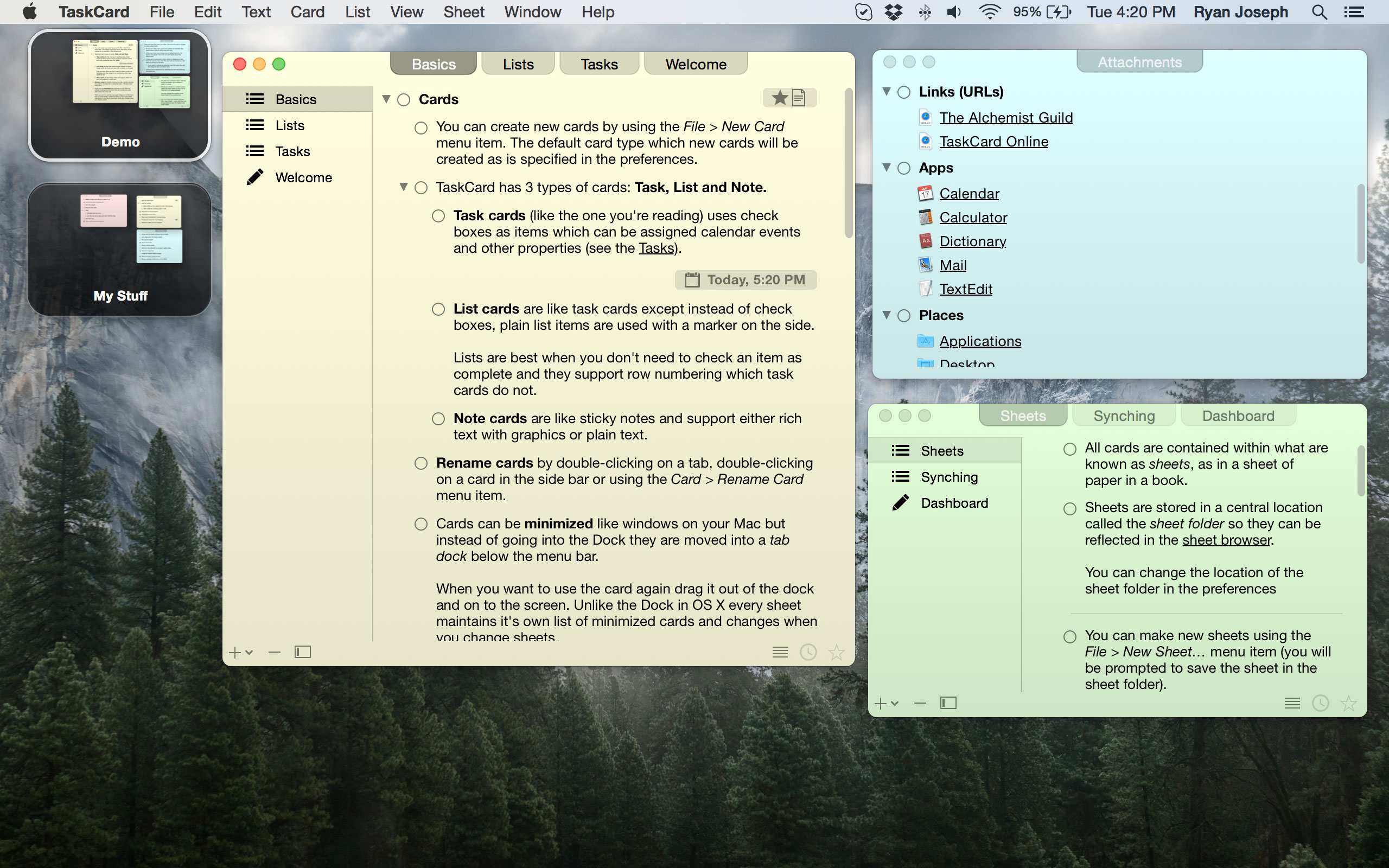Check the 'Rename cards' item checkbox
1389x868 pixels.
[421, 464]
